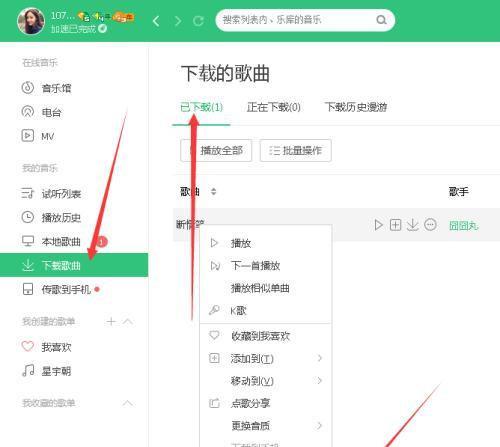Play the song with row play icon

(378, 225)
